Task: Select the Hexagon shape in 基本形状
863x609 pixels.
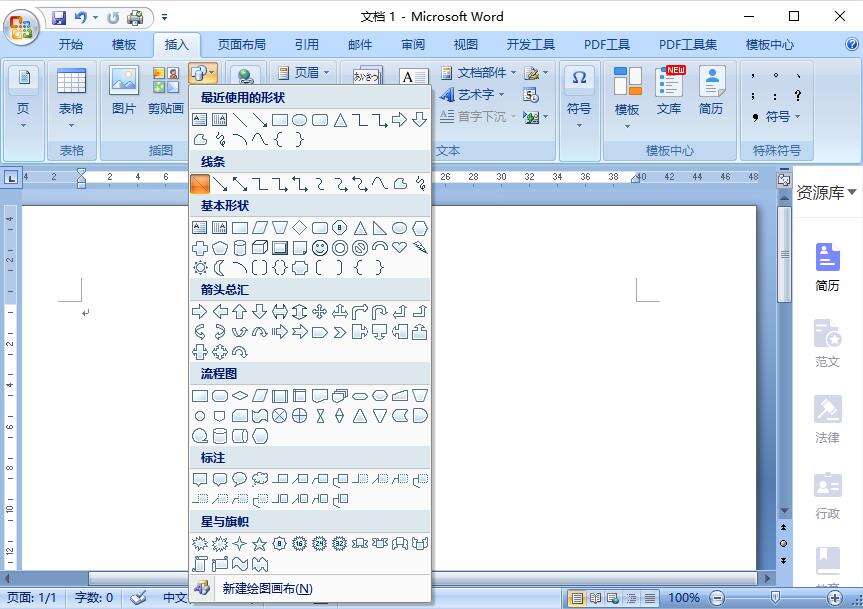Action: 420,228
